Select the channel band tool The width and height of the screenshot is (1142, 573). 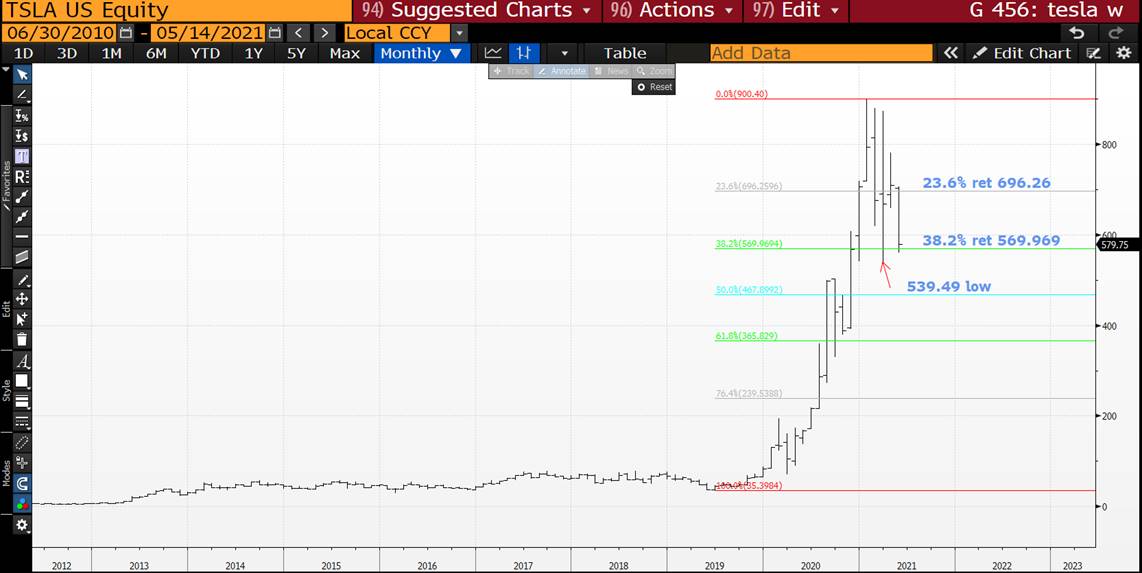[23, 256]
